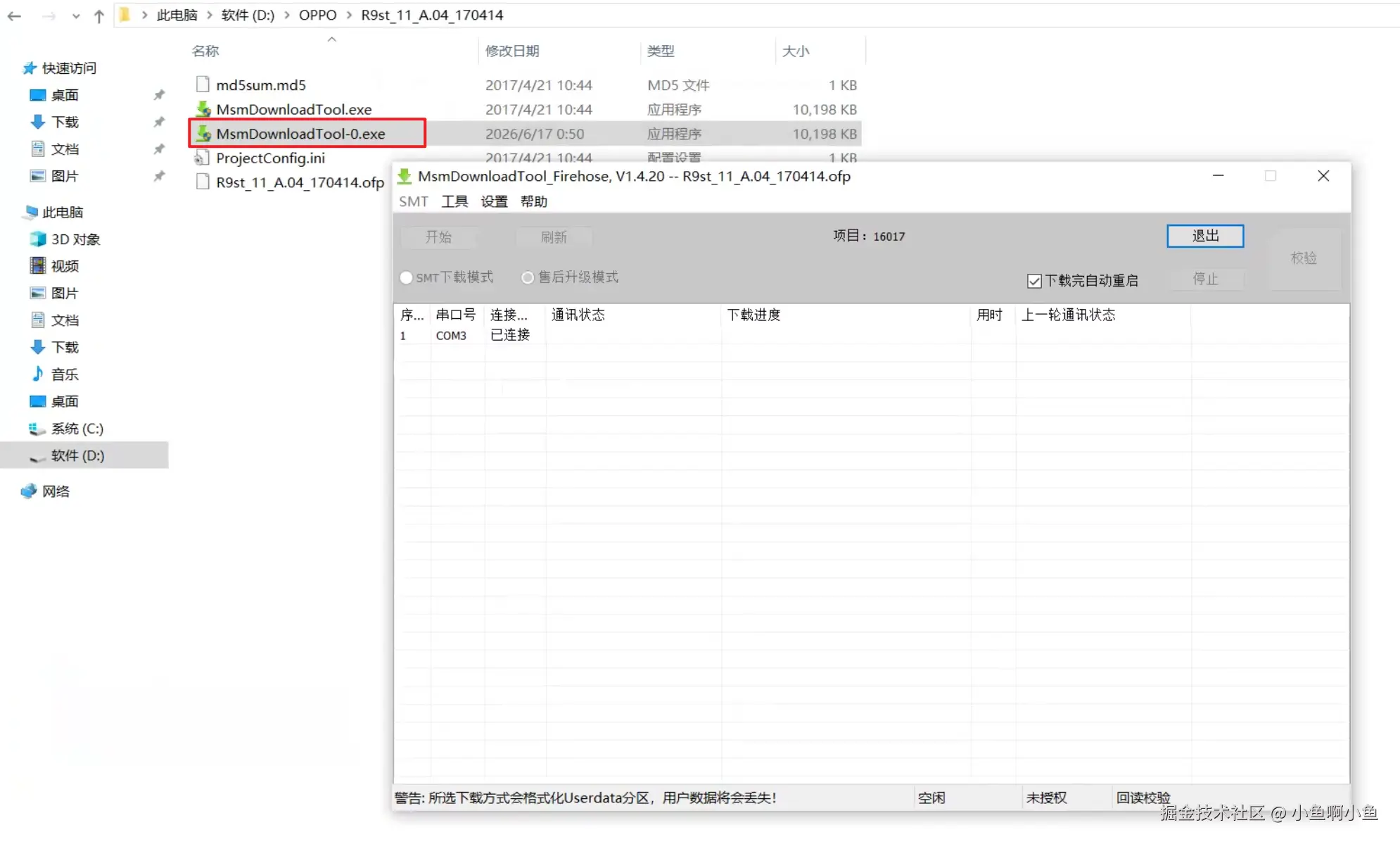Image resolution: width=1400 pixels, height=844 pixels.
Task: Click the pinned 图片 icon in quick access
Action: (x=38, y=176)
